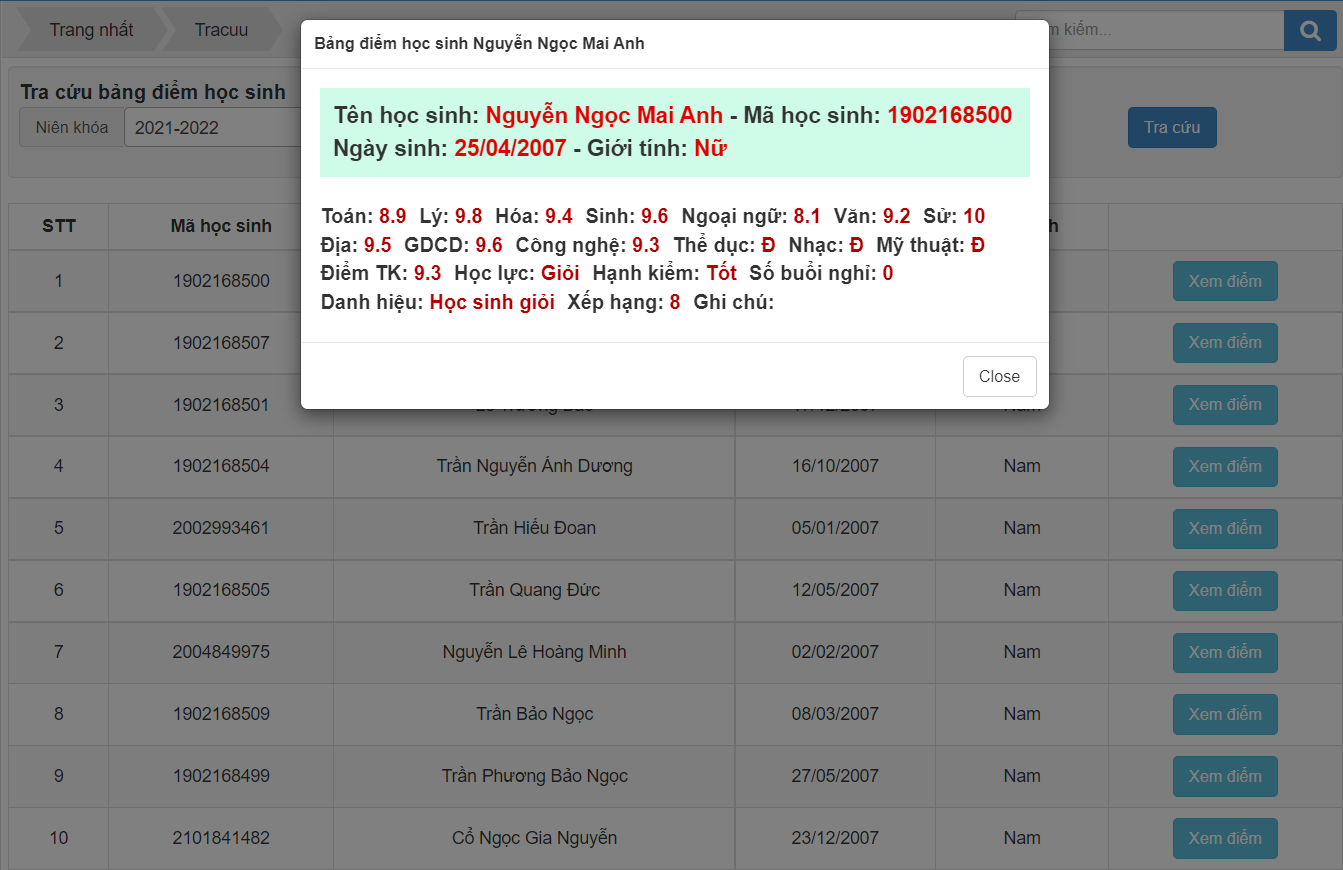The height and width of the screenshot is (870, 1343).
Task: Click the name Nguyễn Lê Hoàng Minh
Action: pos(534,652)
